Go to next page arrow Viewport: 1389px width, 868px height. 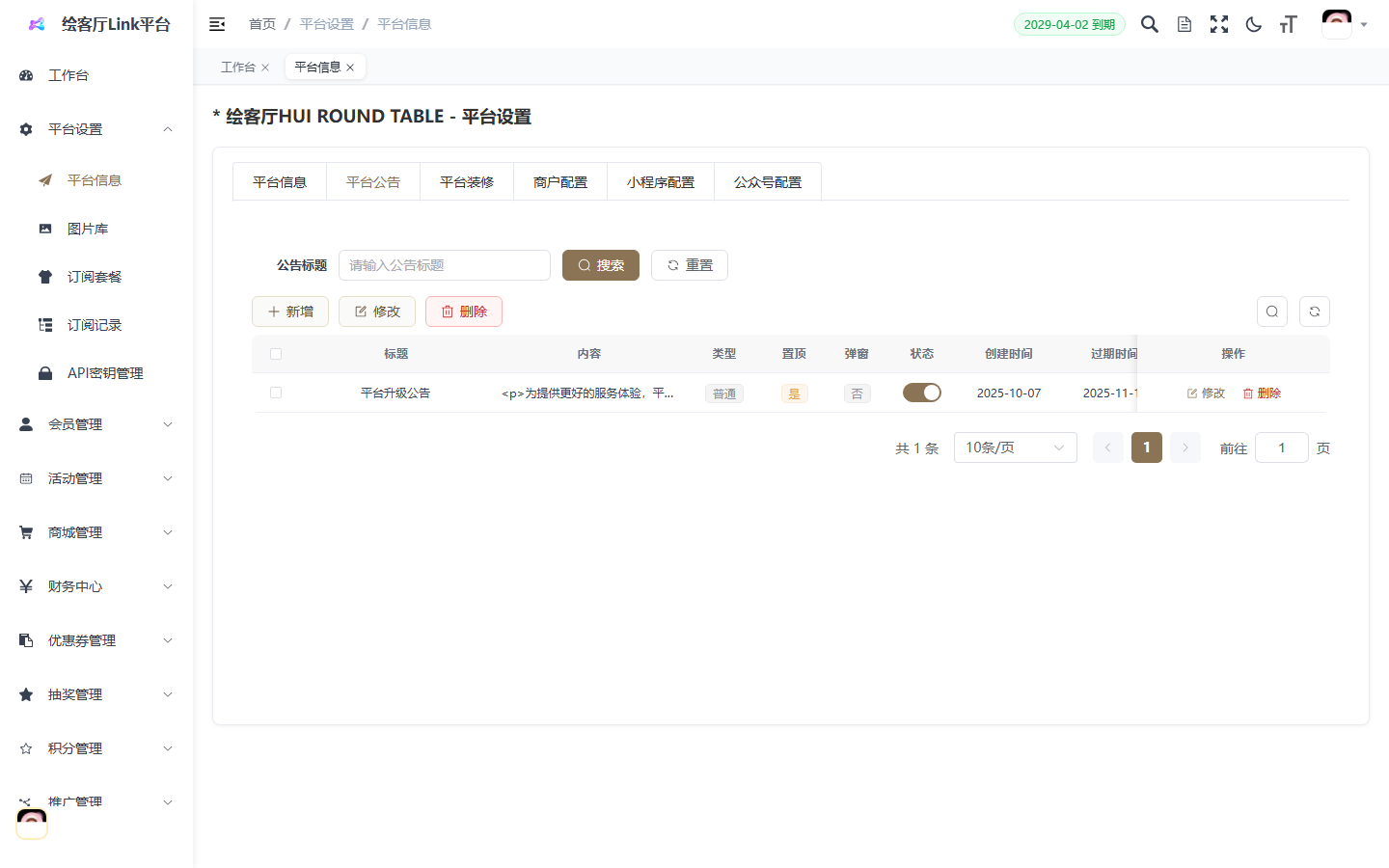(1185, 448)
